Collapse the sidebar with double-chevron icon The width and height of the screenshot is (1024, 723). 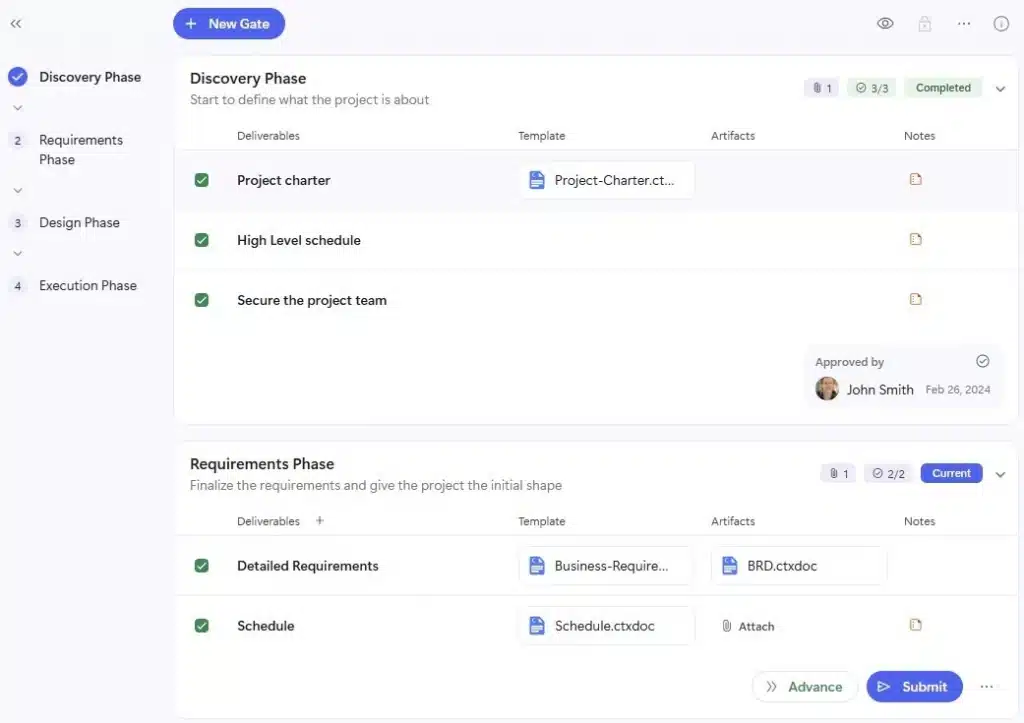(x=16, y=23)
